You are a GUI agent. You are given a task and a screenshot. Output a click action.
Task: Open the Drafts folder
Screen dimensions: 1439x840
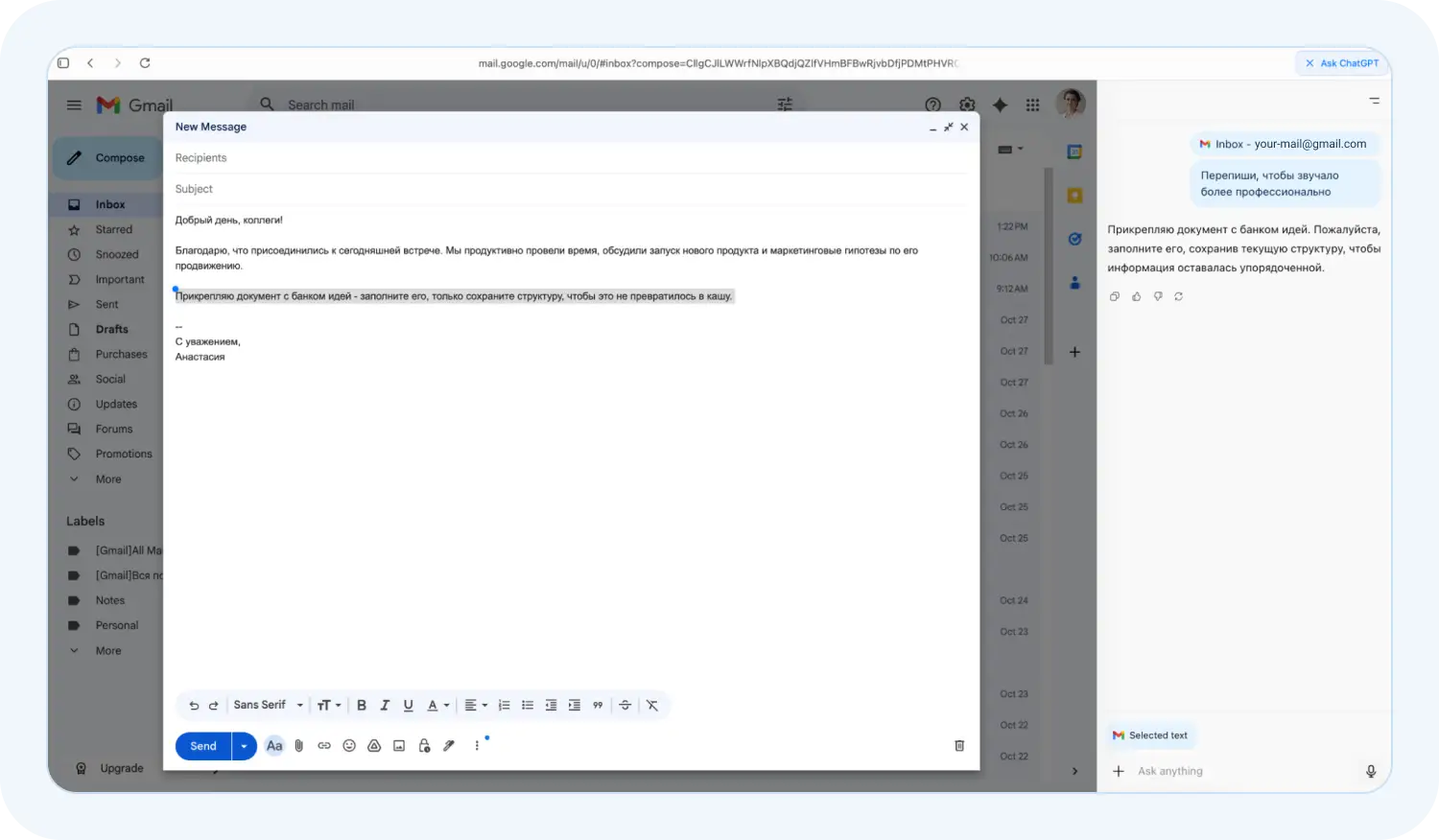pos(111,329)
